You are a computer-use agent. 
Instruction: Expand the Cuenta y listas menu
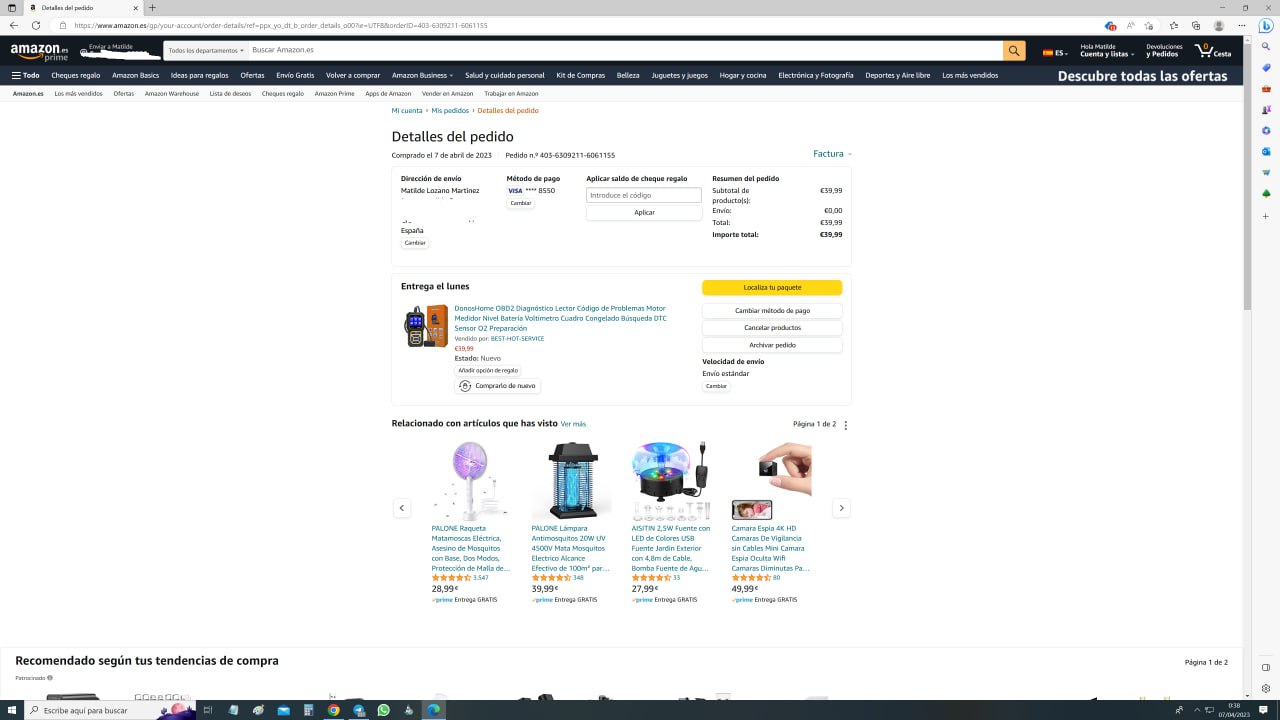[x=1105, y=50]
